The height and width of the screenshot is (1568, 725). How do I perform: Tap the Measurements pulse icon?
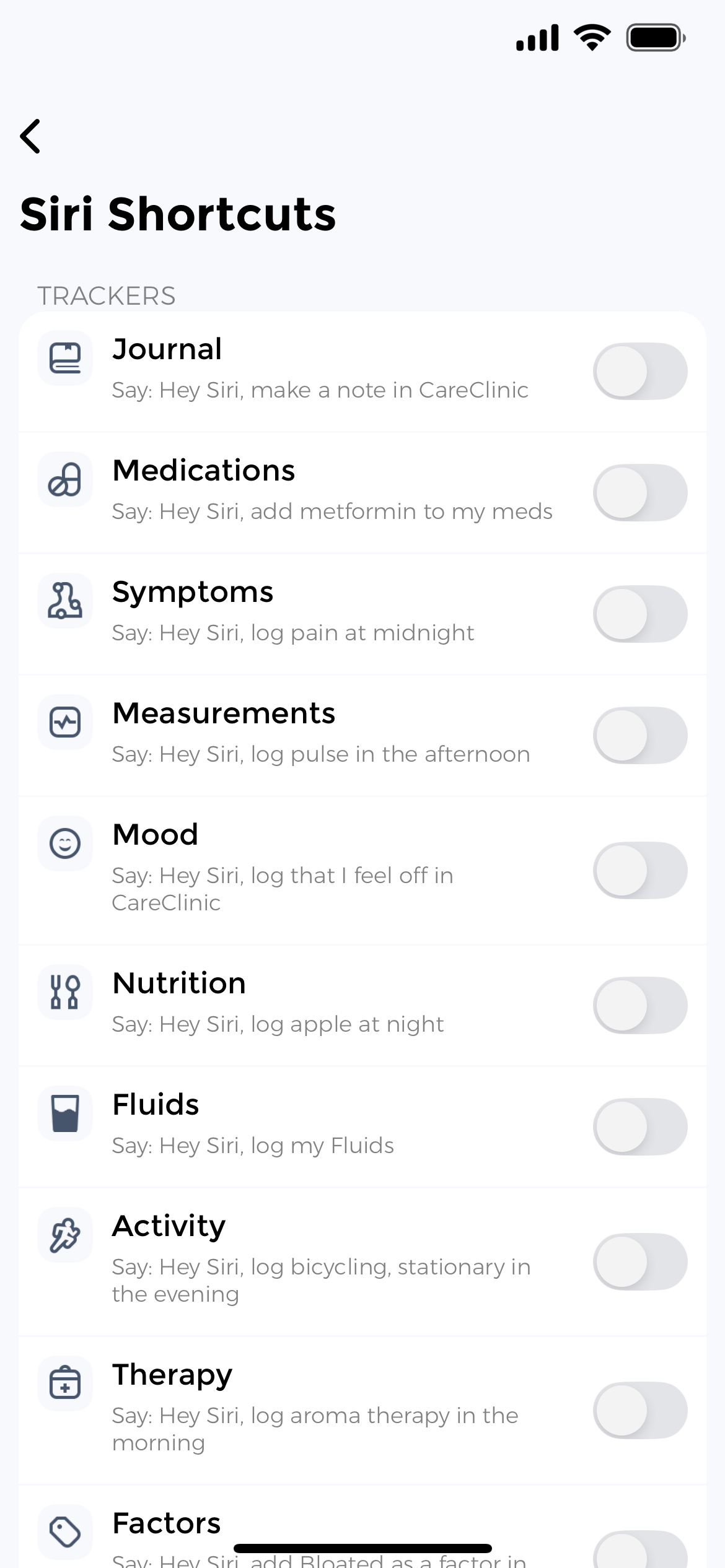click(x=65, y=723)
